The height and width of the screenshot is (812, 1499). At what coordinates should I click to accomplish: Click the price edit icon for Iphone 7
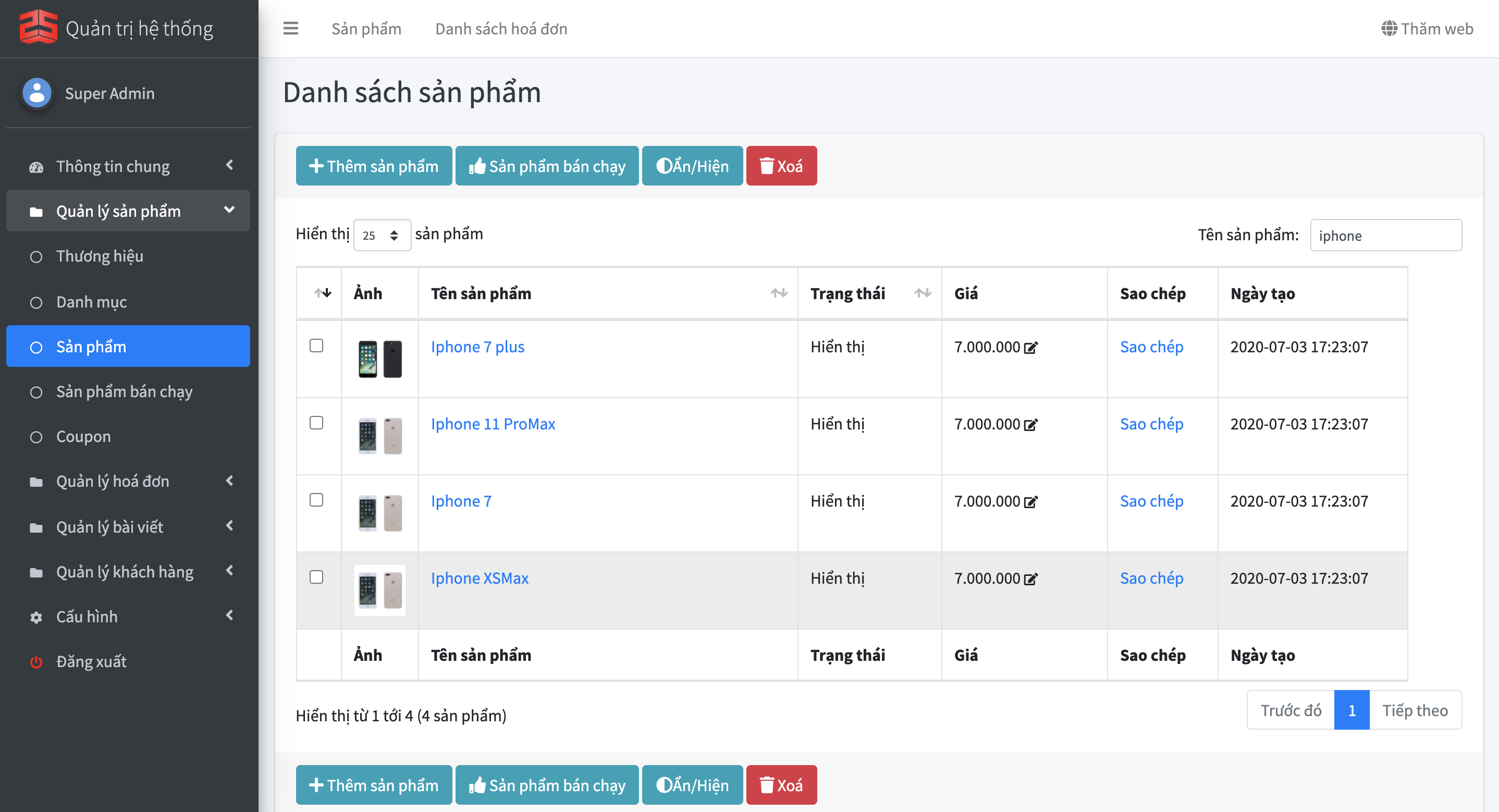pyautogui.click(x=1030, y=502)
